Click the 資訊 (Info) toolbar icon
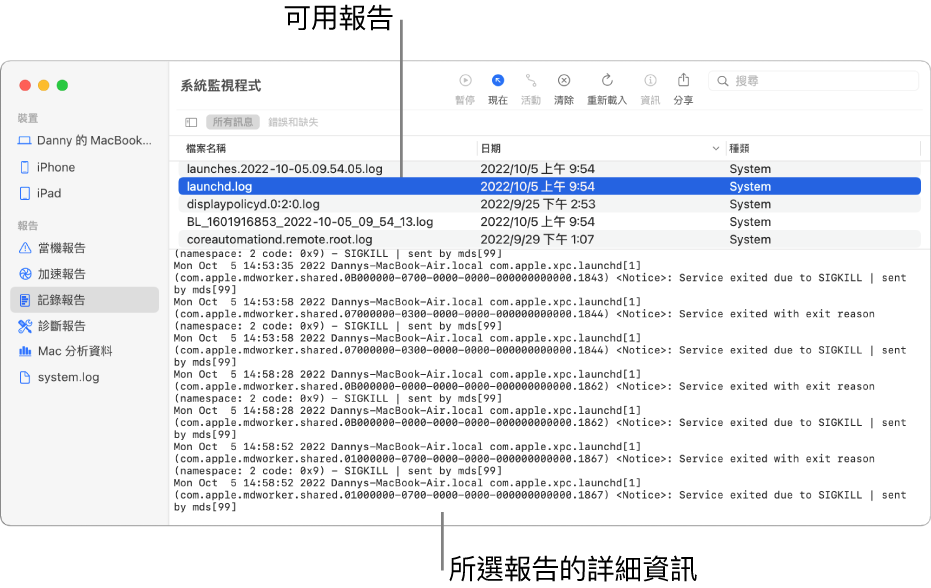The width and height of the screenshot is (931, 588). [650, 81]
